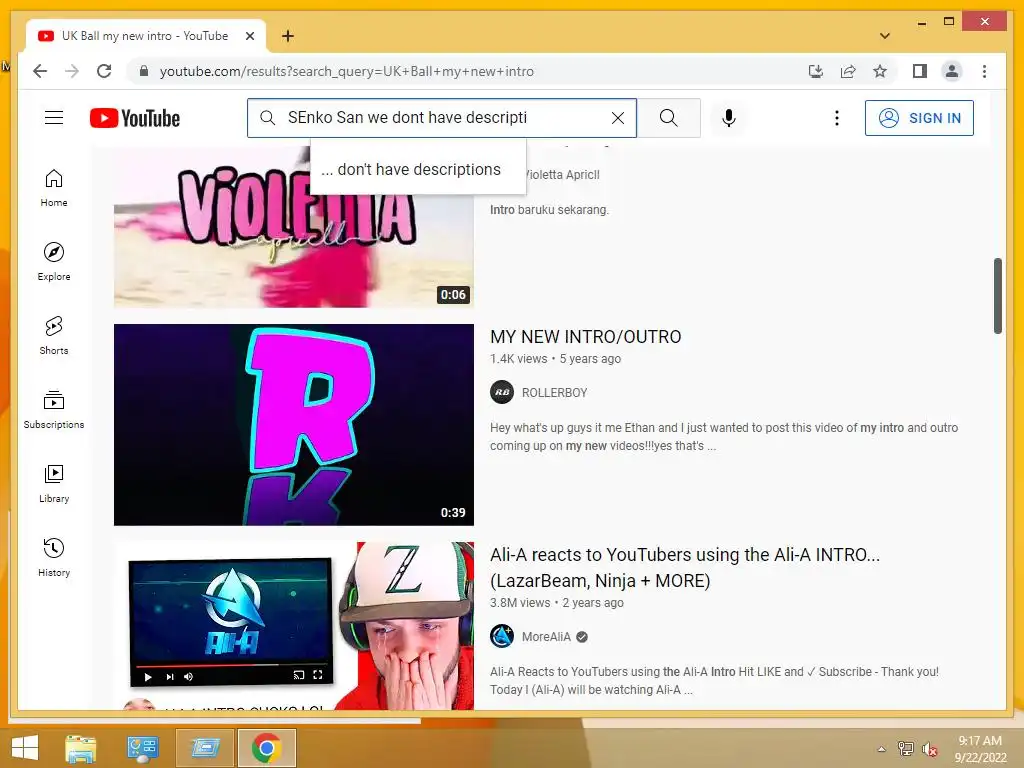Open the Violetta intro video thumbnail

coord(294,227)
